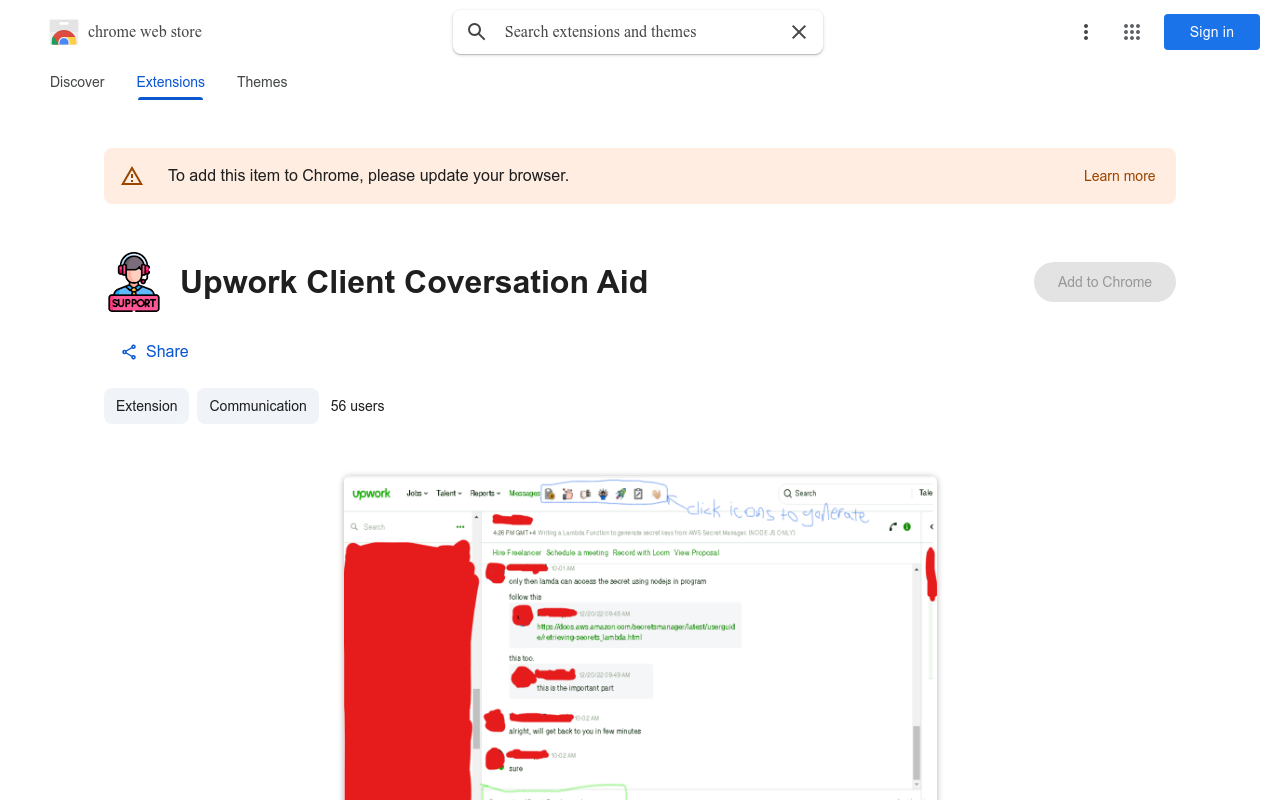The image size is (1280, 800).
Task: Click the search magnifier icon
Action: pos(477,32)
